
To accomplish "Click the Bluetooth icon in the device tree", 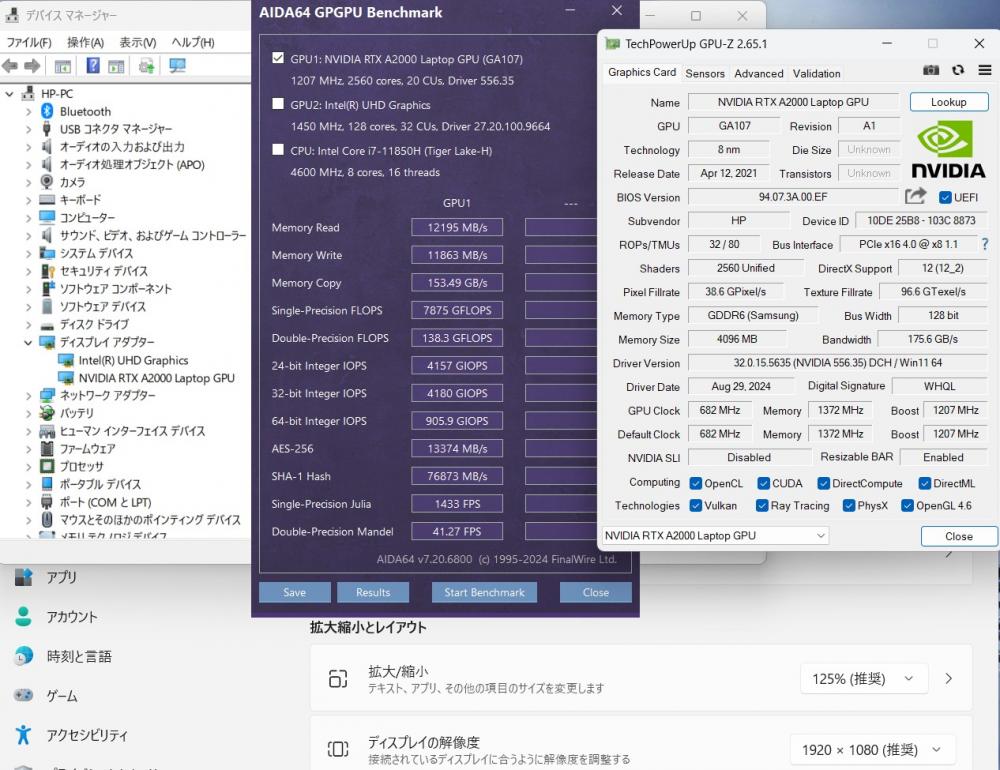I will [x=47, y=111].
